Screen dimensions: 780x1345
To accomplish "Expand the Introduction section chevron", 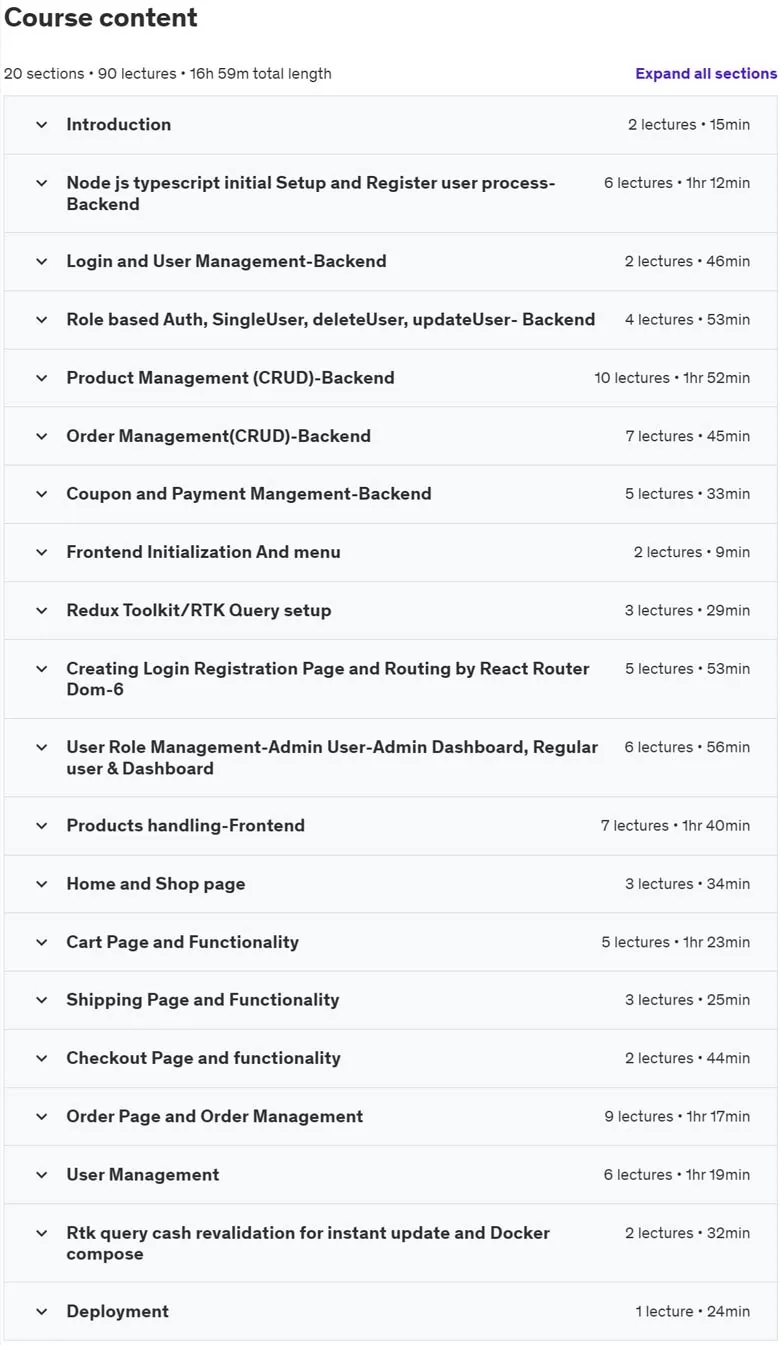I will pos(41,125).
